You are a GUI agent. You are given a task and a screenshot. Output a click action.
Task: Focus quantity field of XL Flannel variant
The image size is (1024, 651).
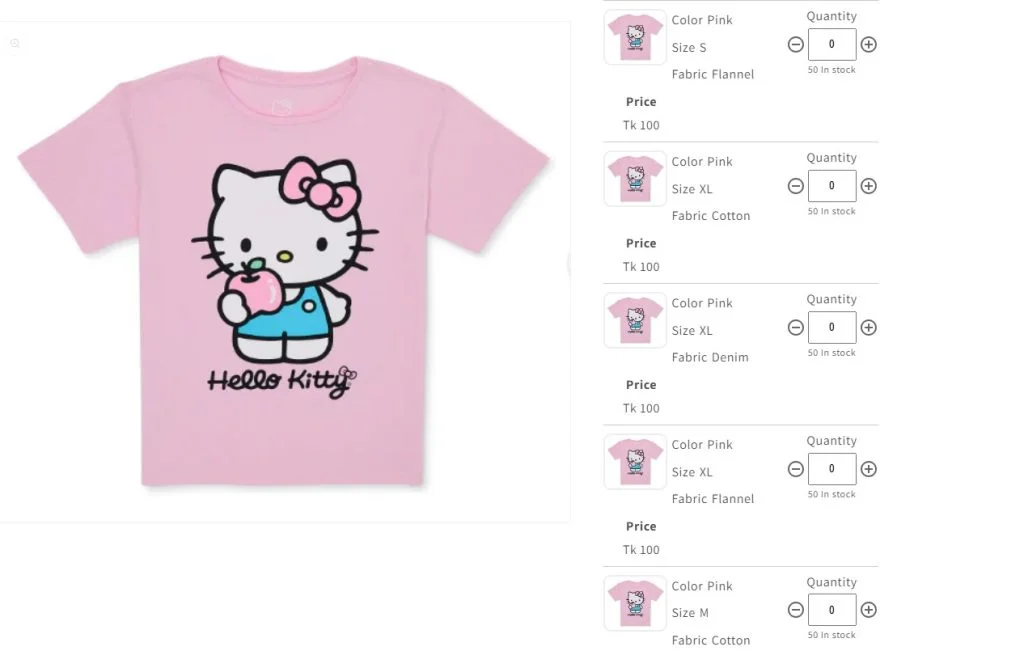(x=831, y=469)
